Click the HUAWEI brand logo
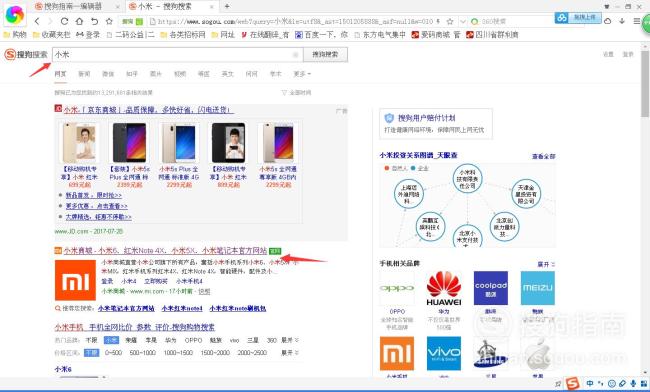650x392 pixels. [444, 288]
